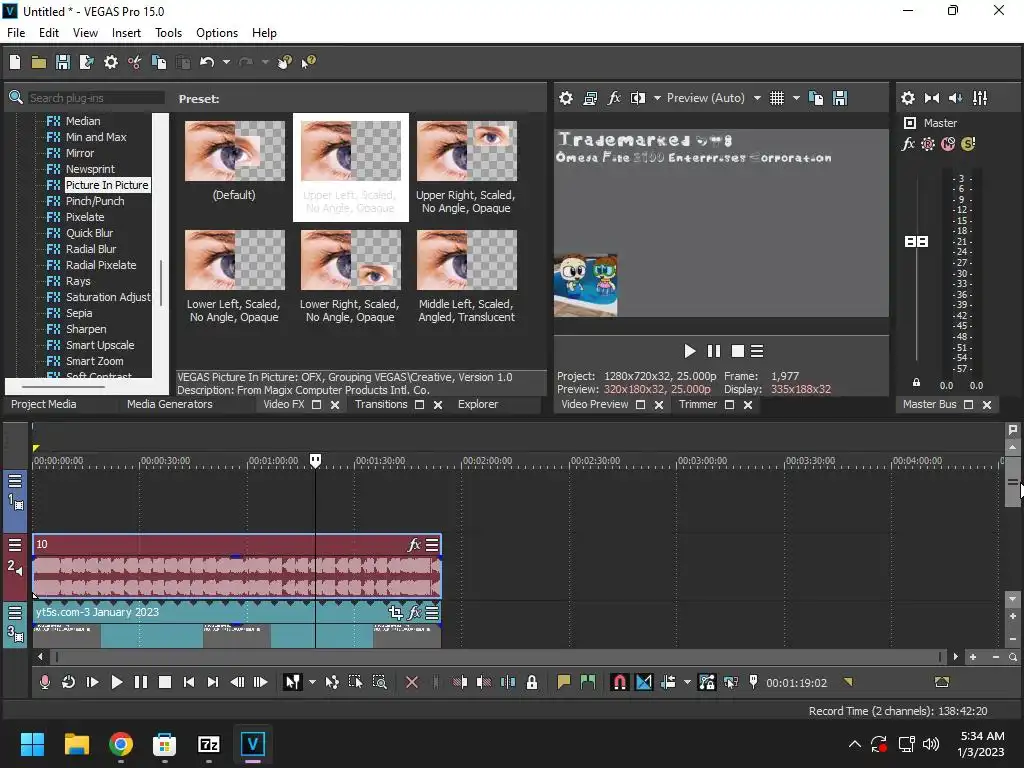Toggle event Lock padlock icon
The height and width of the screenshot is (768, 1024).
[x=532, y=682]
